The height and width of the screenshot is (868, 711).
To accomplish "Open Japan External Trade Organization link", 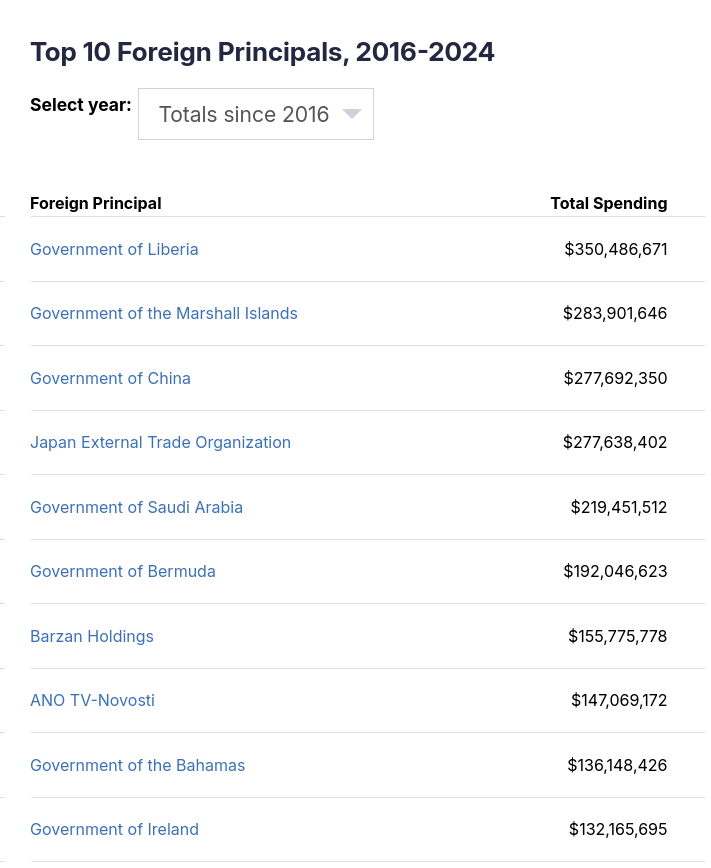I will click(x=161, y=442).
